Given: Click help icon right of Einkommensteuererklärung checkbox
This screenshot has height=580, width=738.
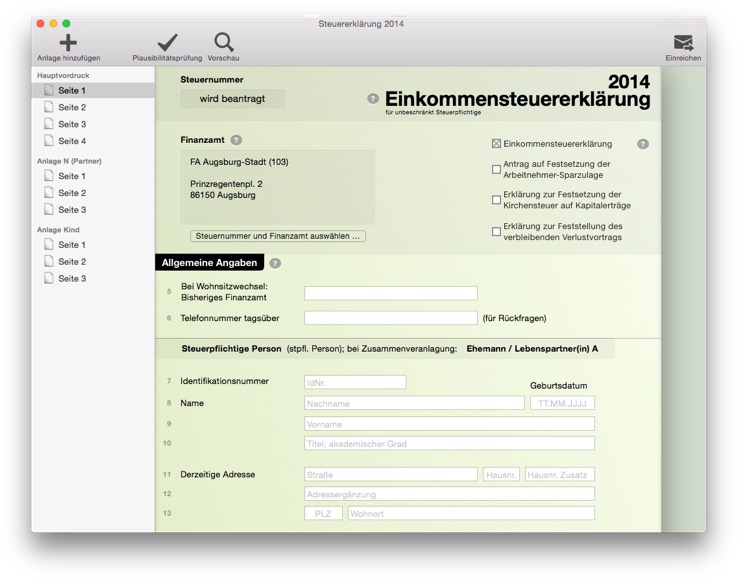Looking at the screenshot, I should click(x=643, y=144).
